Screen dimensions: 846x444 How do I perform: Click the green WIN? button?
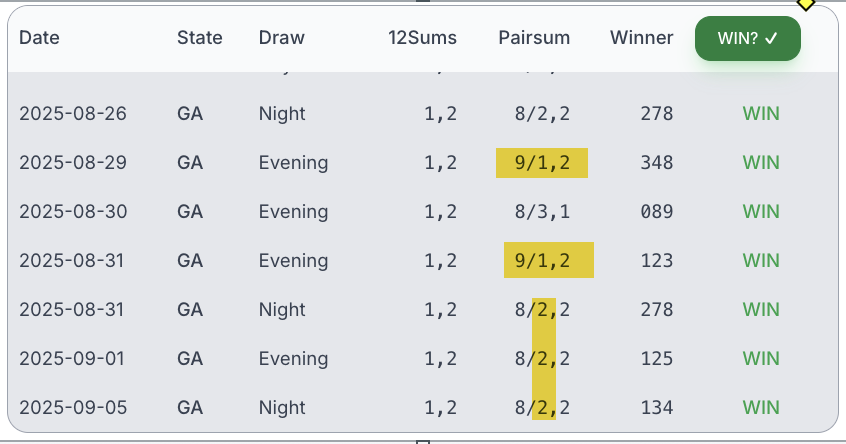point(747,38)
